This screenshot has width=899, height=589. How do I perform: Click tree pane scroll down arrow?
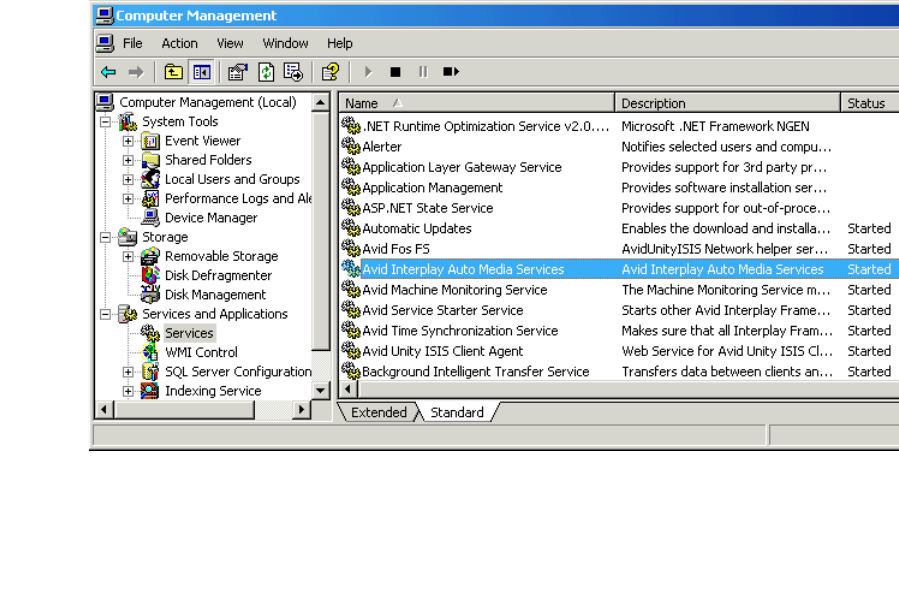pos(320,391)
